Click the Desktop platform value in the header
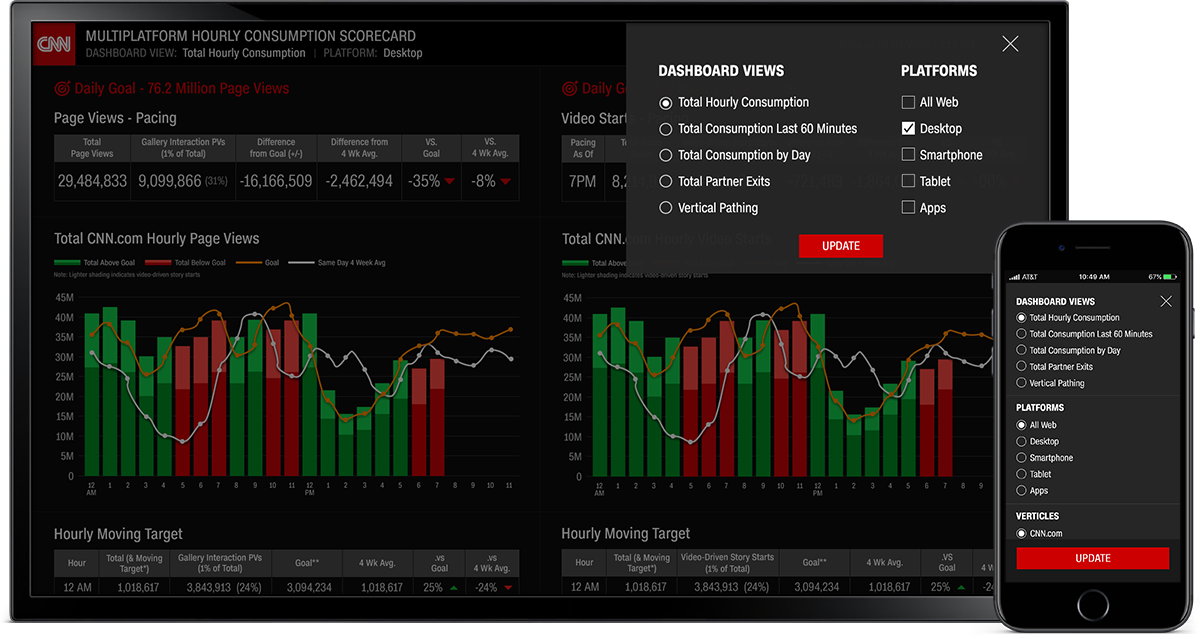 tap(402, 53)
